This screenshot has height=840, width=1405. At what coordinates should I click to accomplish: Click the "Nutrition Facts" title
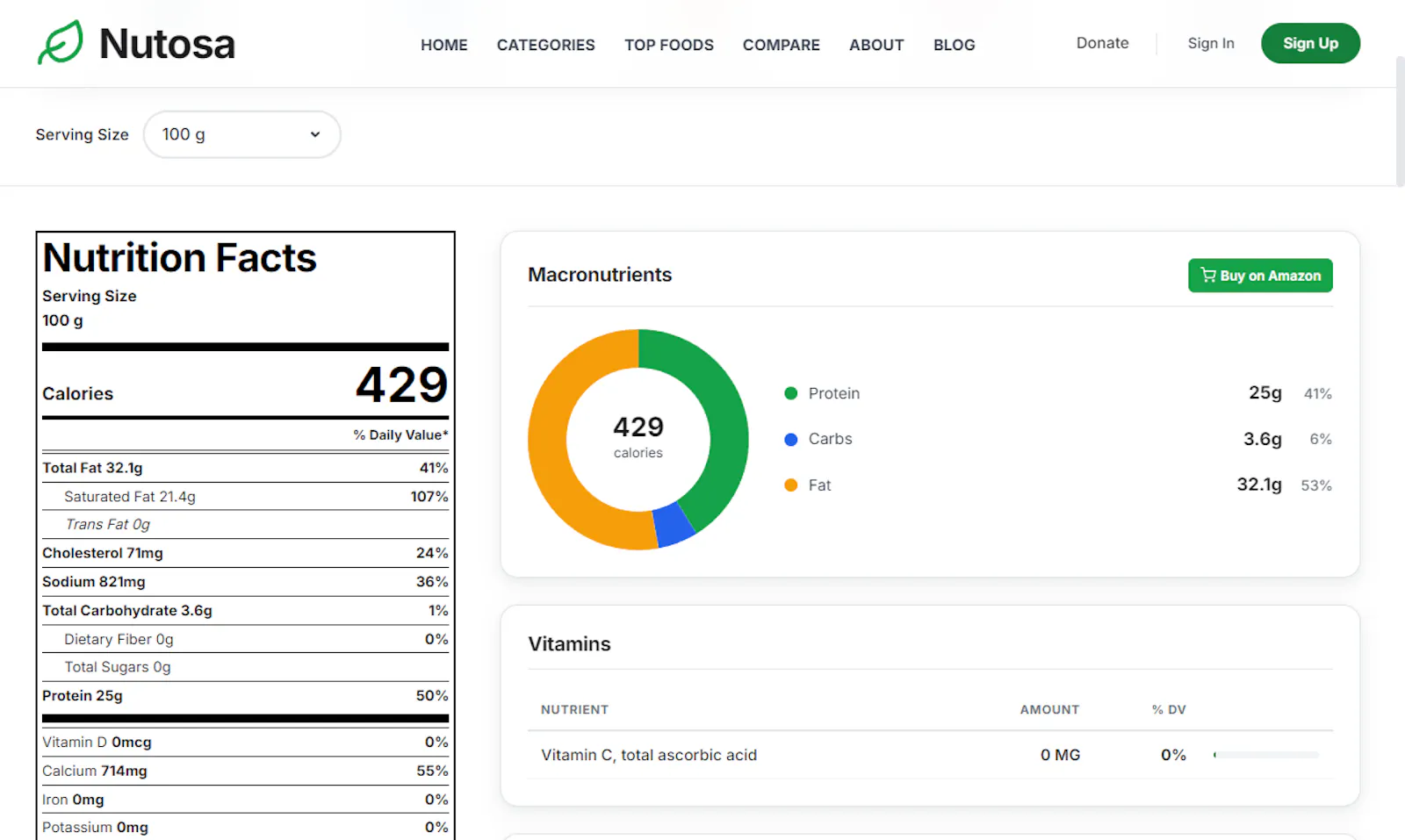click(x=179, y=258)
